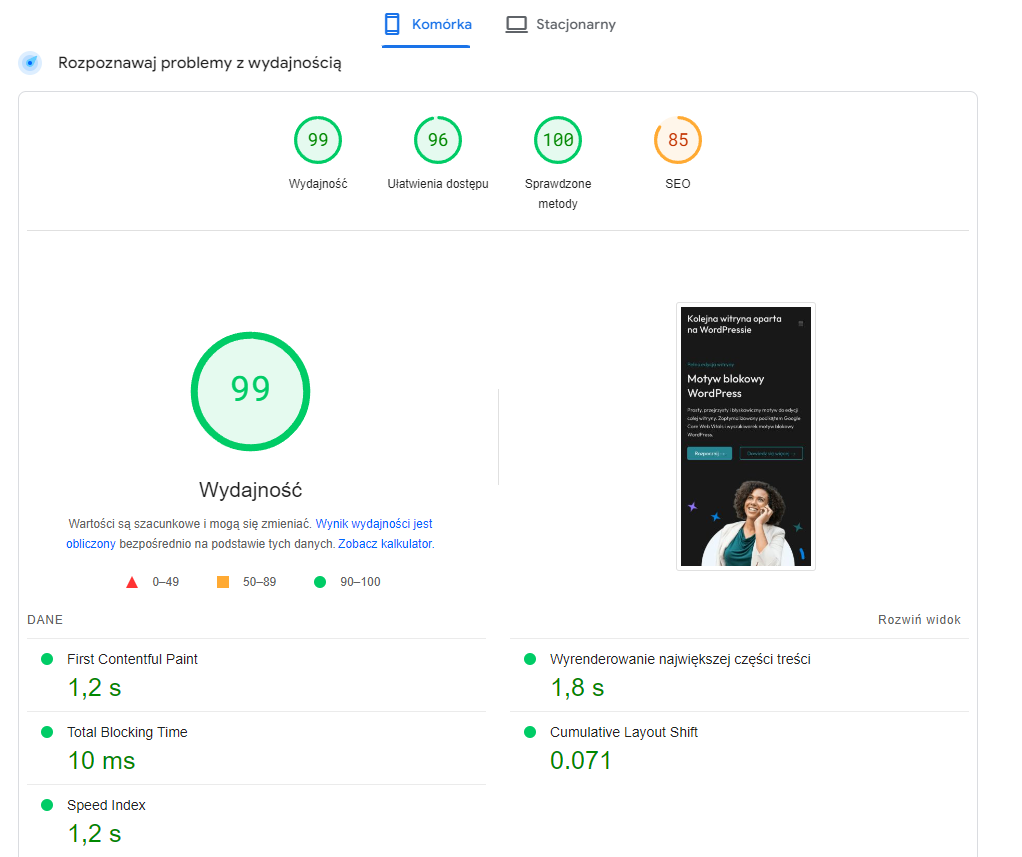Open the SEO 85 score gauge

coord(678,140)
